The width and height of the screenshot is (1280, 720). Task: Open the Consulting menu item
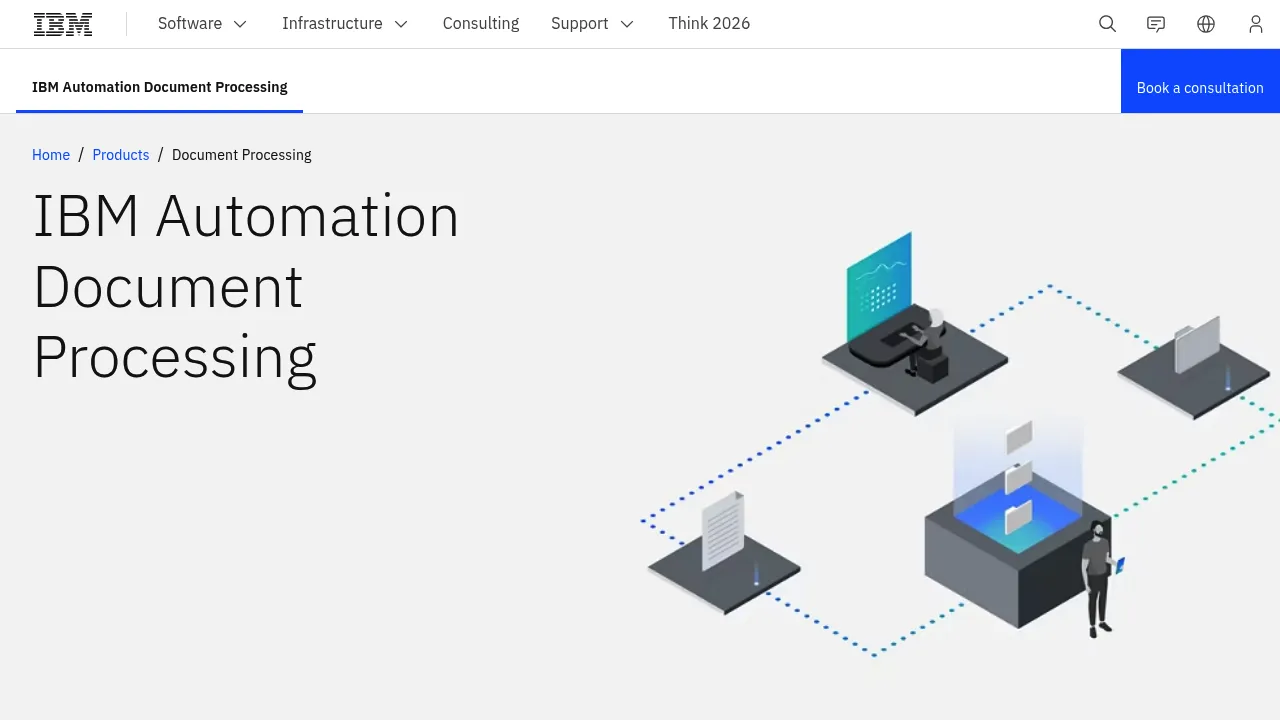[481, 24]
